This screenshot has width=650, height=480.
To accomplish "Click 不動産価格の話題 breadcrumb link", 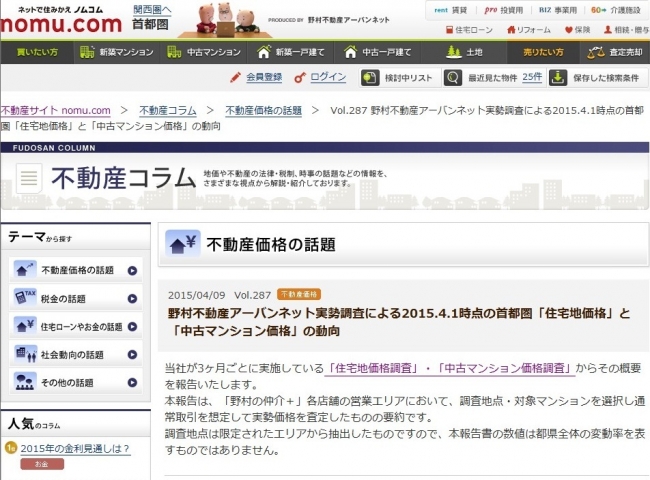I will (264, 110).
